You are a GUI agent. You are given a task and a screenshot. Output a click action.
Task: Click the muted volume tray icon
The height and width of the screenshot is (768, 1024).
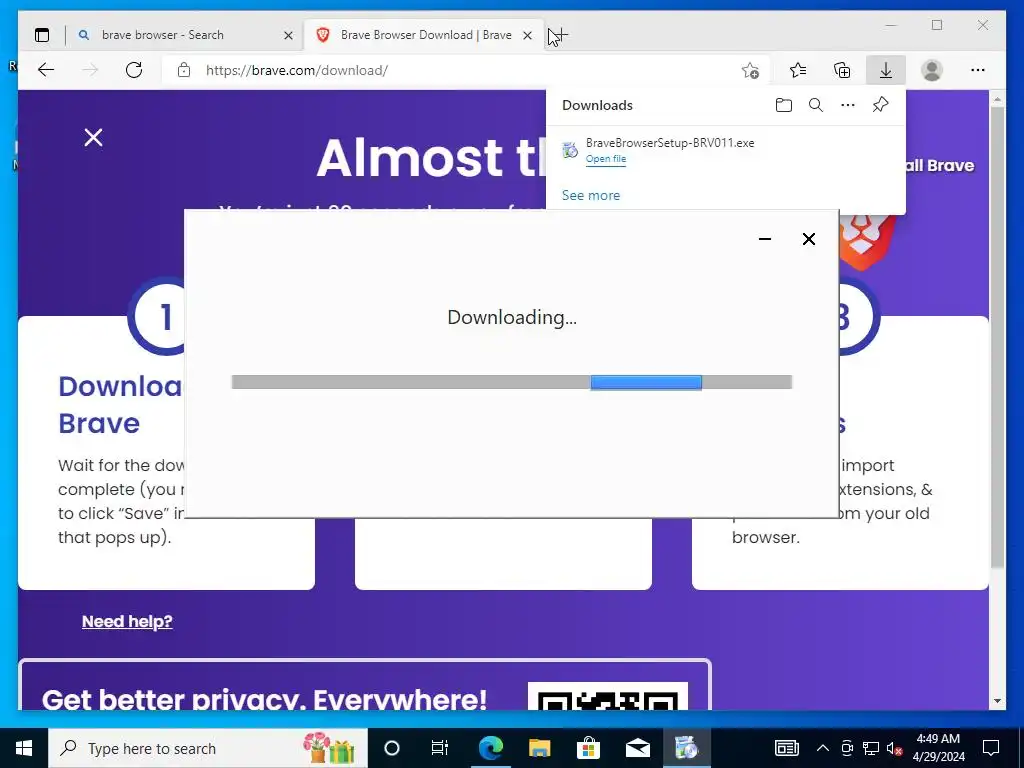point(894,748)
